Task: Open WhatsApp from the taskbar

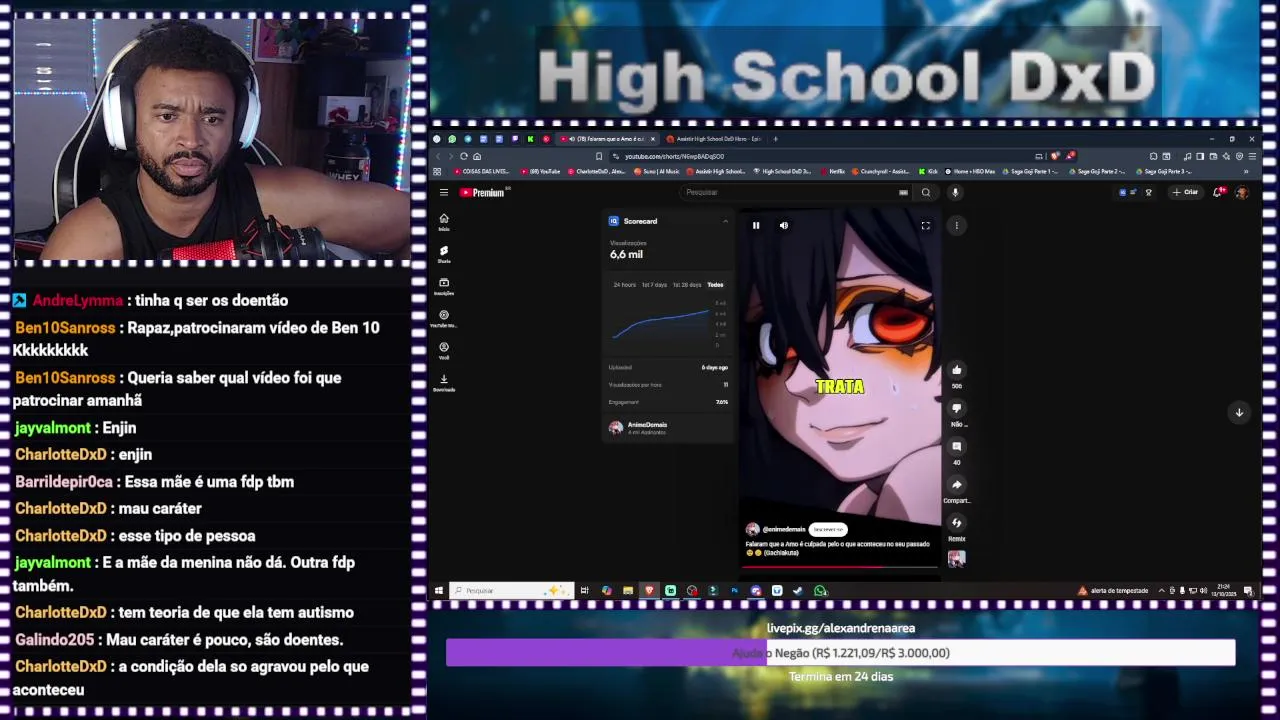Action: 820,590
